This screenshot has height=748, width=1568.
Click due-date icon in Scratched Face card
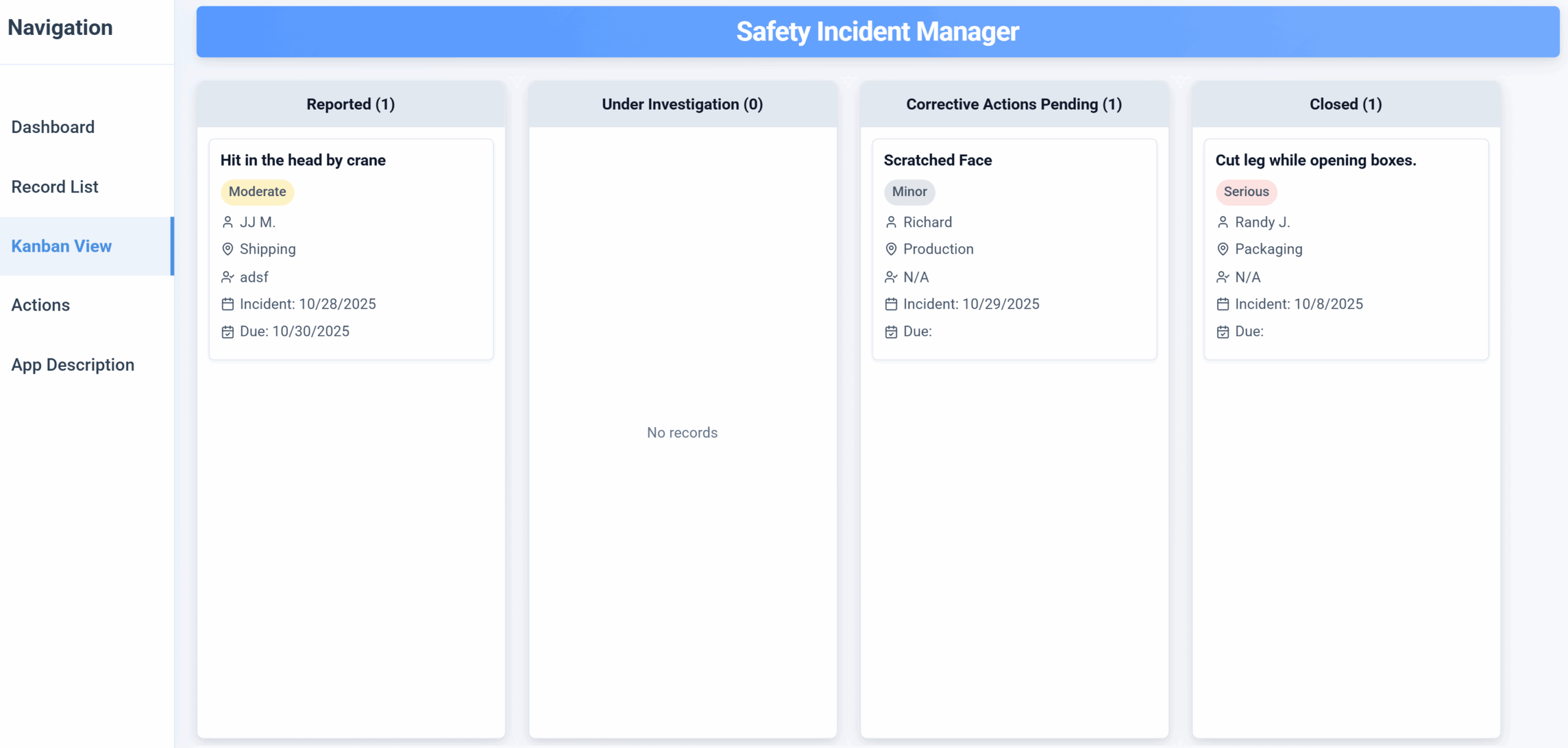891,331
